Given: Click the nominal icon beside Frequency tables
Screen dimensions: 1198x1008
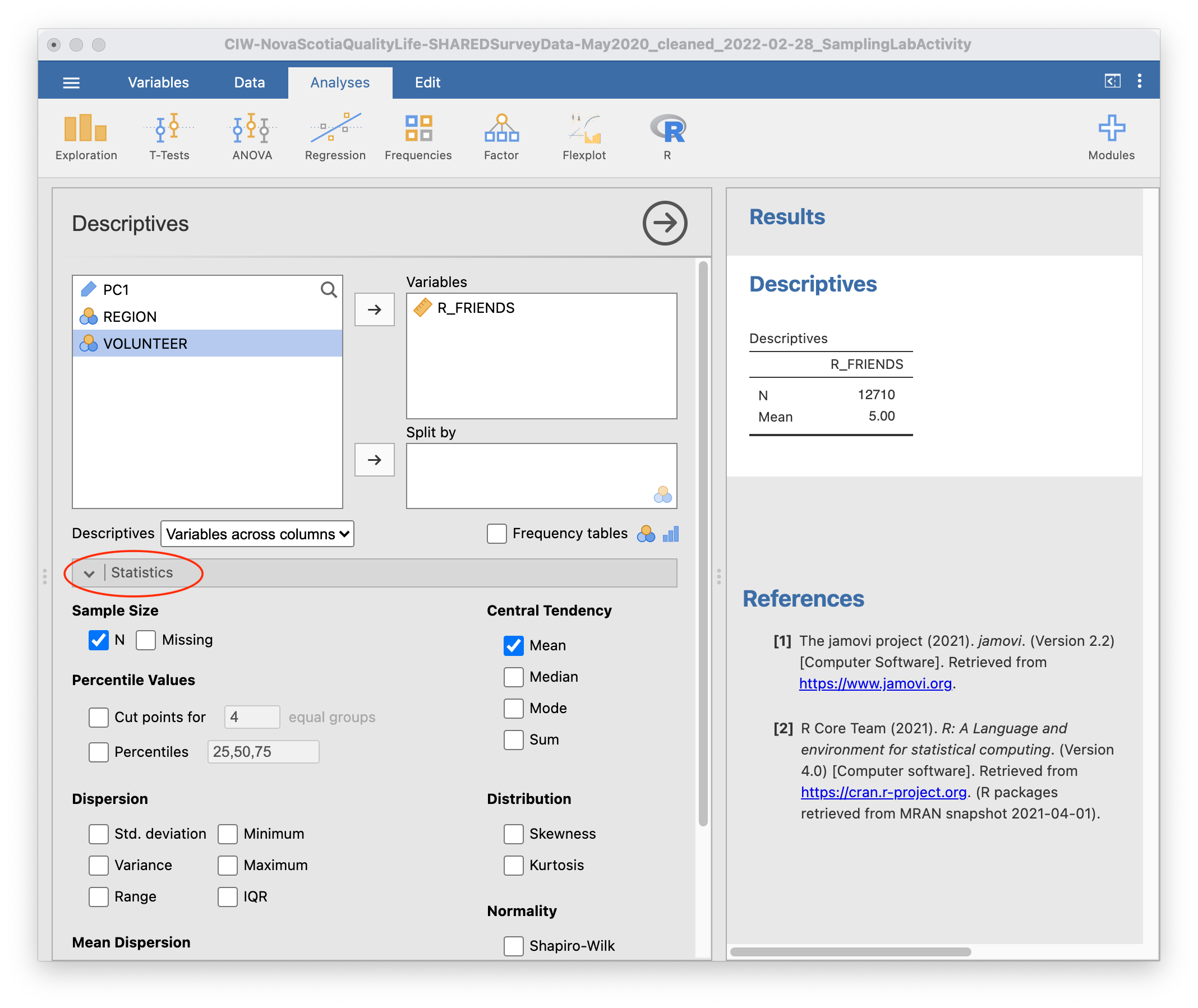Looking at the screenshot, I should click(646, 534).
